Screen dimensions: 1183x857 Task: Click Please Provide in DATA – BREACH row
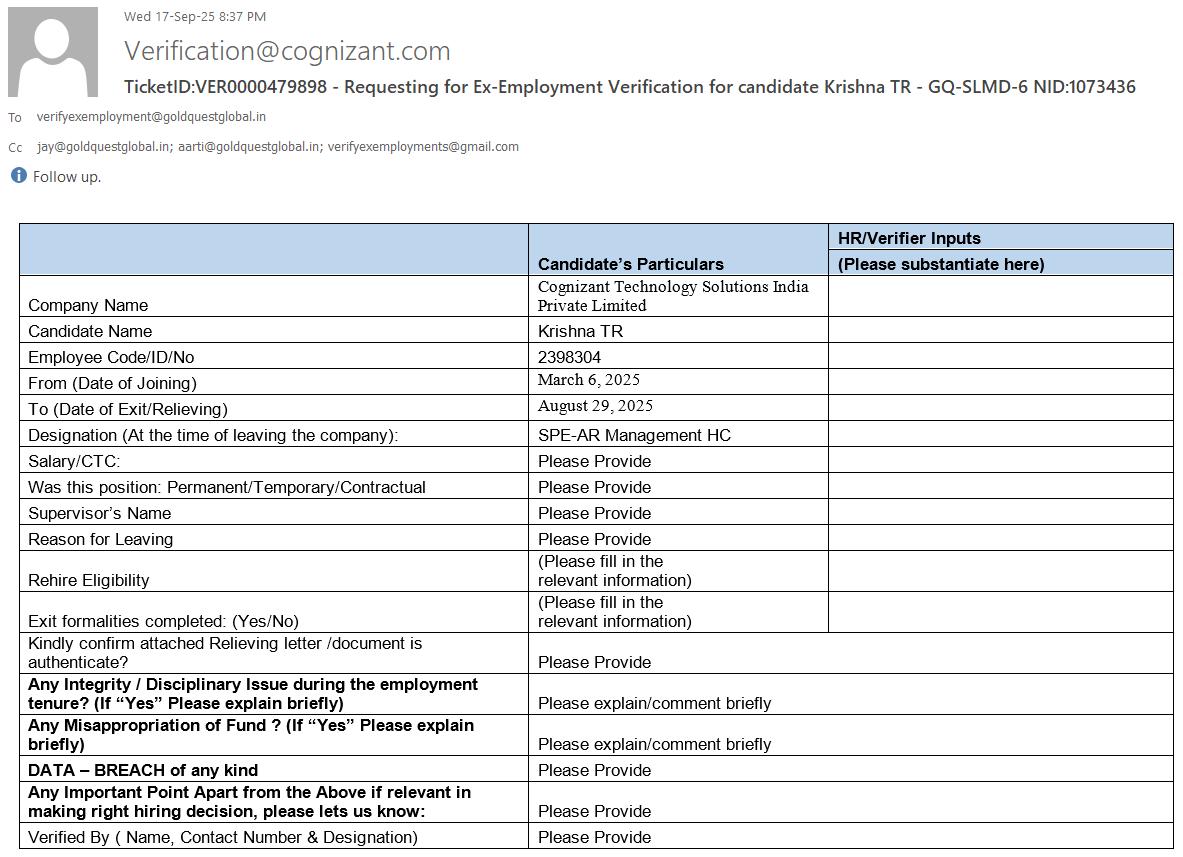[x=594, y=770]
